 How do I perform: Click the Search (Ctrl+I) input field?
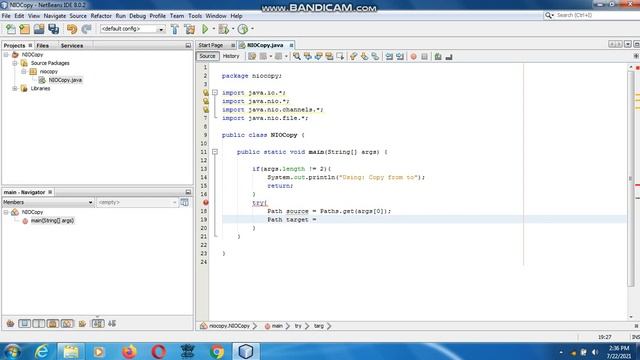[597, 15]
